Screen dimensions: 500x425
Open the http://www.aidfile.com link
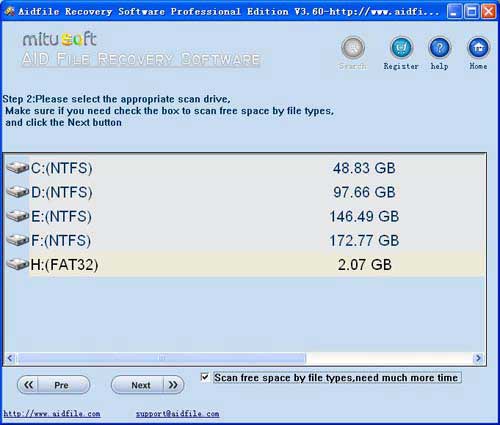[x=52, y=414]
